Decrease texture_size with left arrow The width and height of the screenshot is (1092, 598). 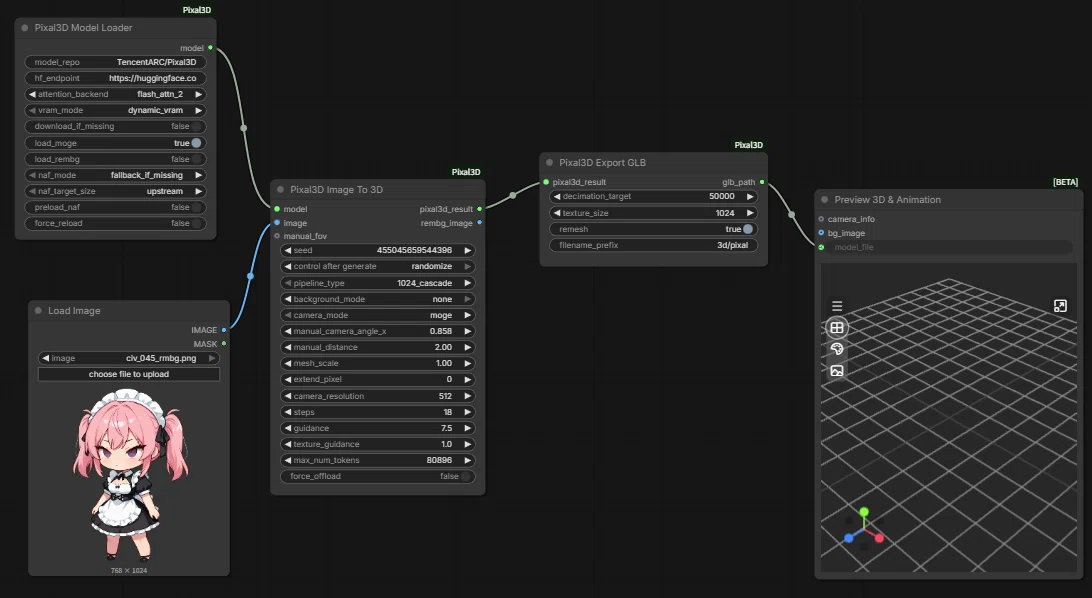coord(556,213)
